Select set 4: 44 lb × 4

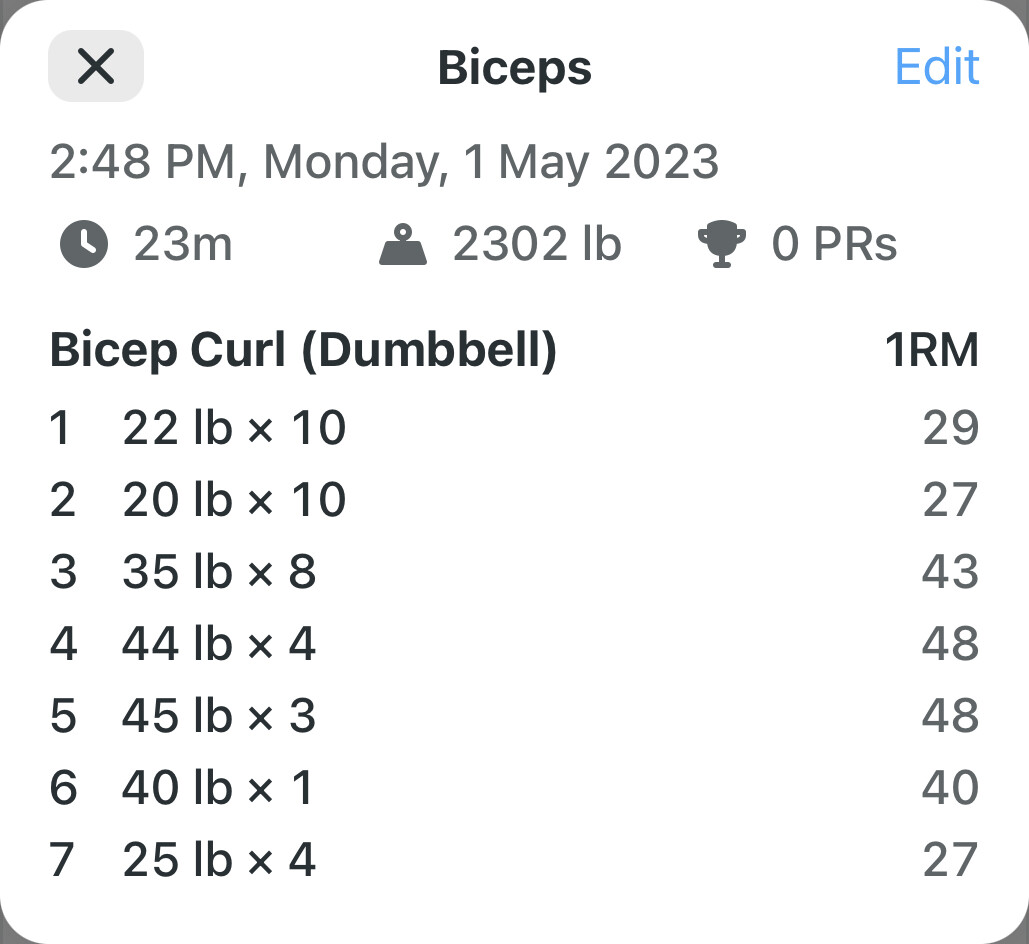click(514, 643)
